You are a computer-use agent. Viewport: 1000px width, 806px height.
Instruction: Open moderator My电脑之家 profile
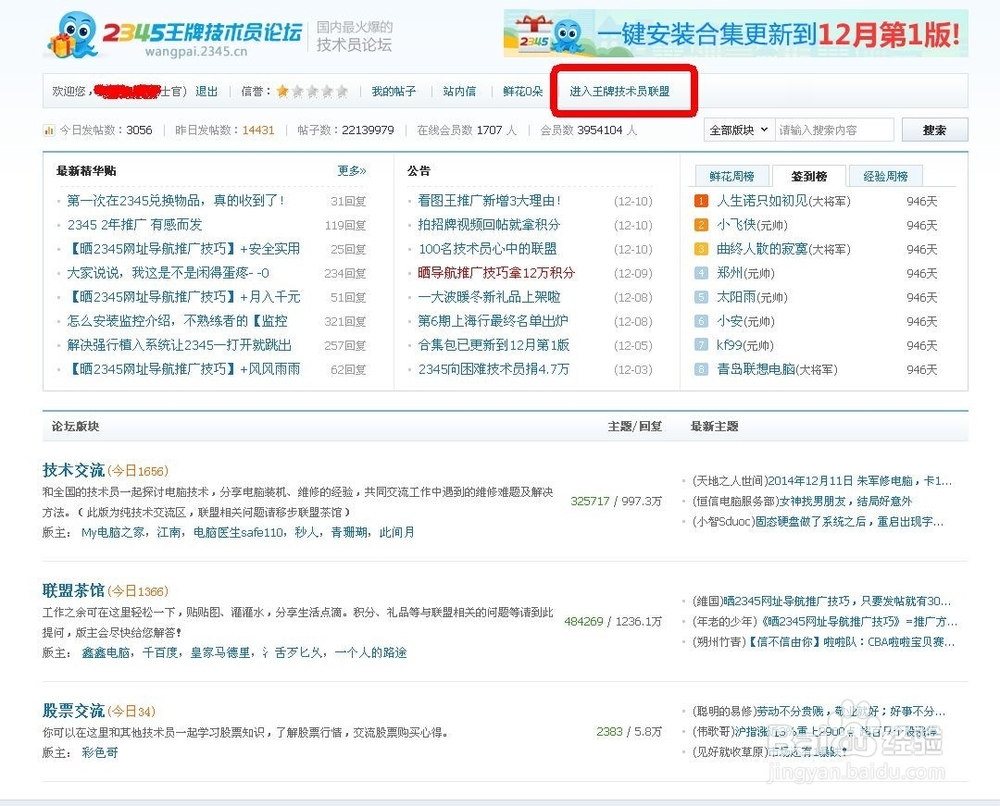115,532
